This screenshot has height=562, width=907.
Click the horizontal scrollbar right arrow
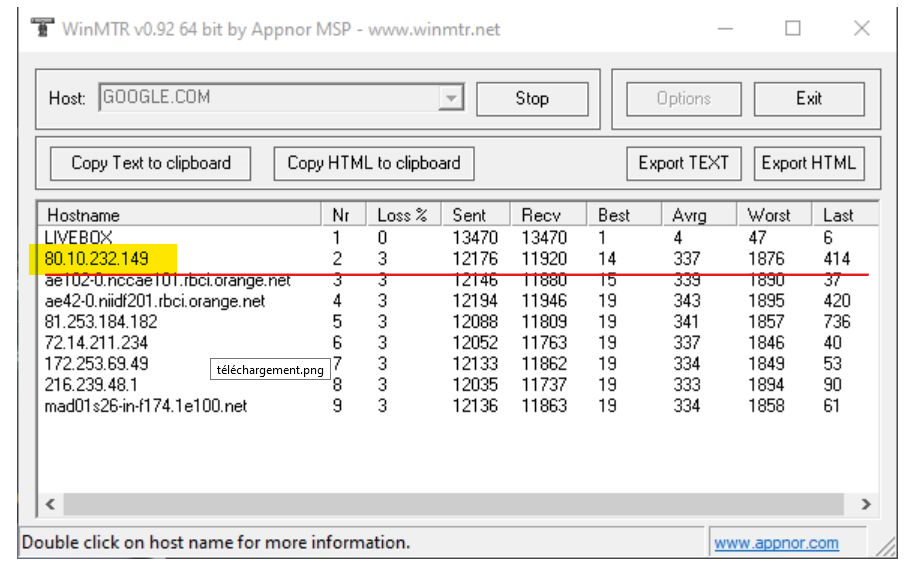tap(866, 505)
